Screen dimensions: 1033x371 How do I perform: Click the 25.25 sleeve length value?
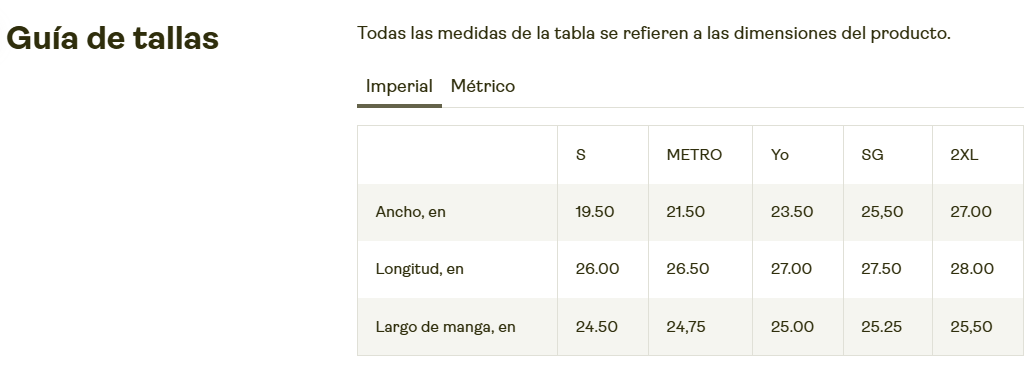coord(881,327)
